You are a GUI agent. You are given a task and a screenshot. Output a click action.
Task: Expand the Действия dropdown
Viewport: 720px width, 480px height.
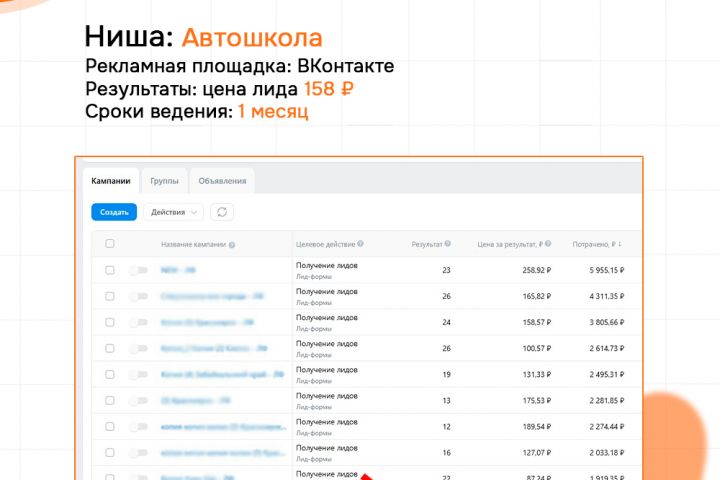(x=173, y=212)
